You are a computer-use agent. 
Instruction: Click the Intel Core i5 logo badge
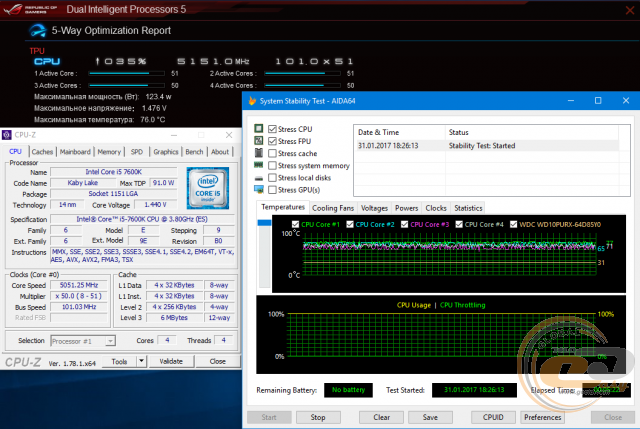[x=208, y=188]
